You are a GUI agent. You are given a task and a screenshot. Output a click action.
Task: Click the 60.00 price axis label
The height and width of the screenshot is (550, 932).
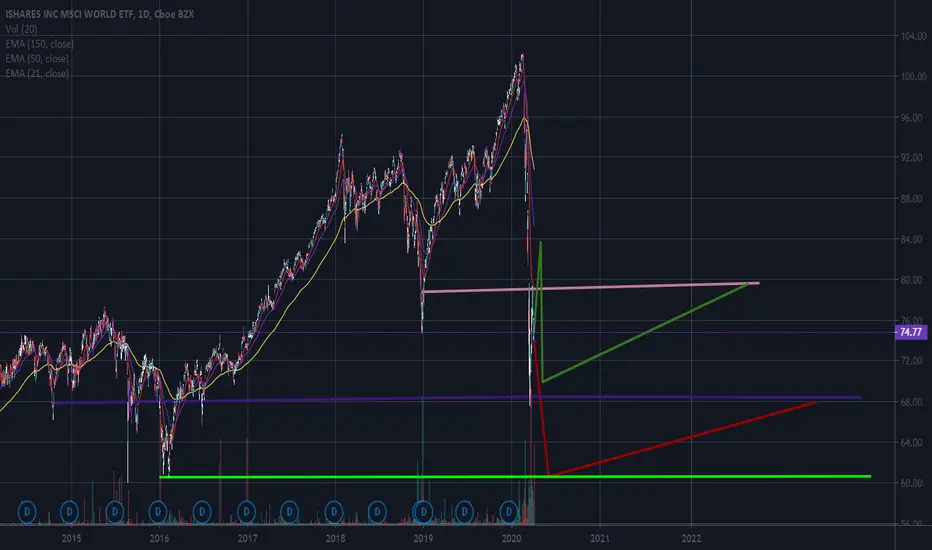tap(913, 483)
